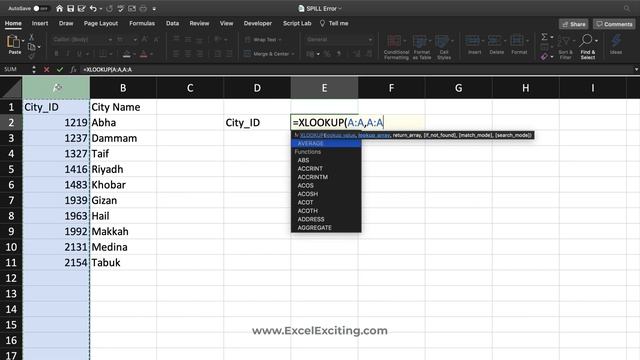Expand the Undo history dropdown arrow
640x360 pixels.
[x=101, y=9]
